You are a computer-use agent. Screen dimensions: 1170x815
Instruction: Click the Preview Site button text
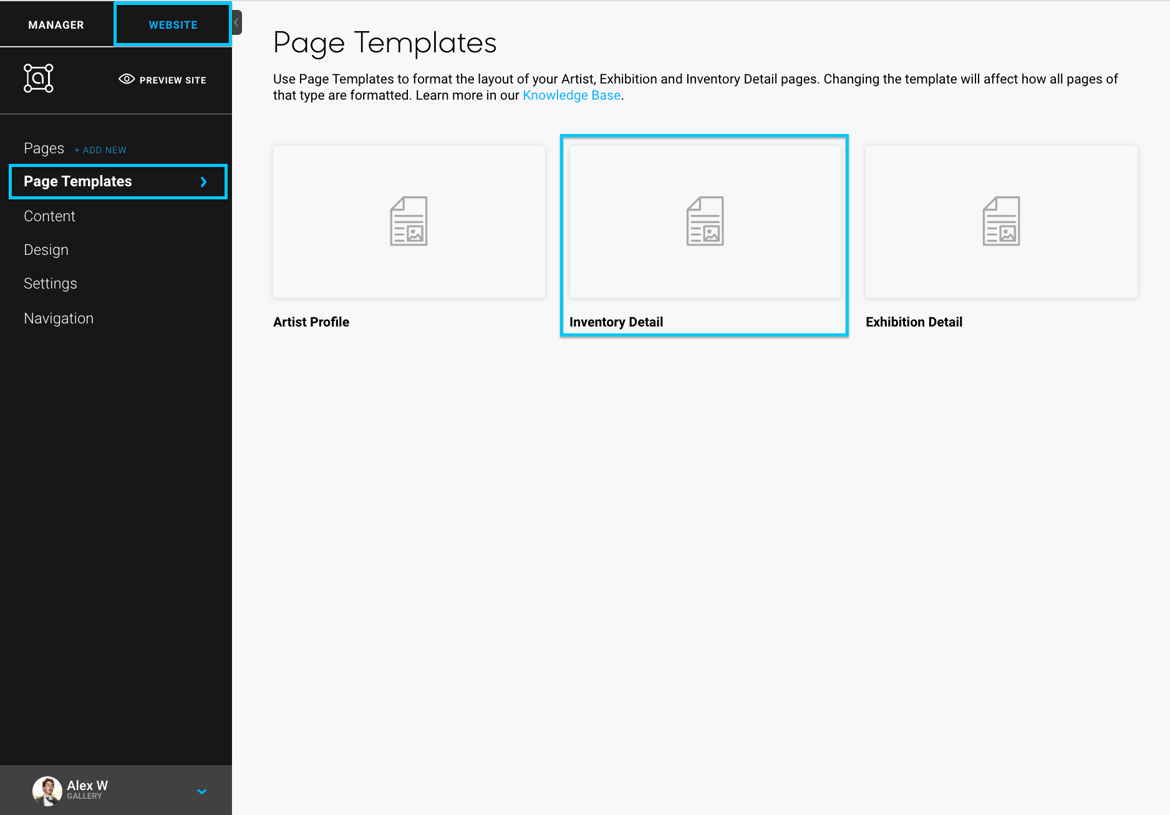173,80
